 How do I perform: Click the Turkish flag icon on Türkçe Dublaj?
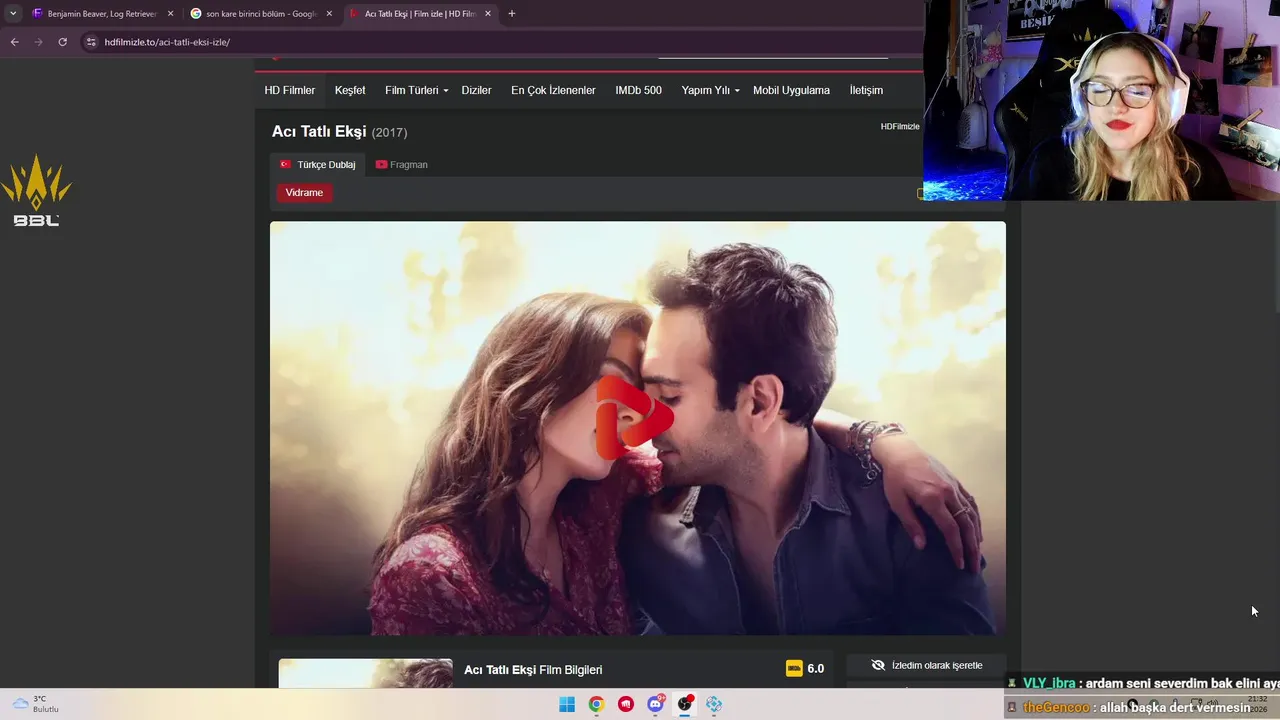285,164
